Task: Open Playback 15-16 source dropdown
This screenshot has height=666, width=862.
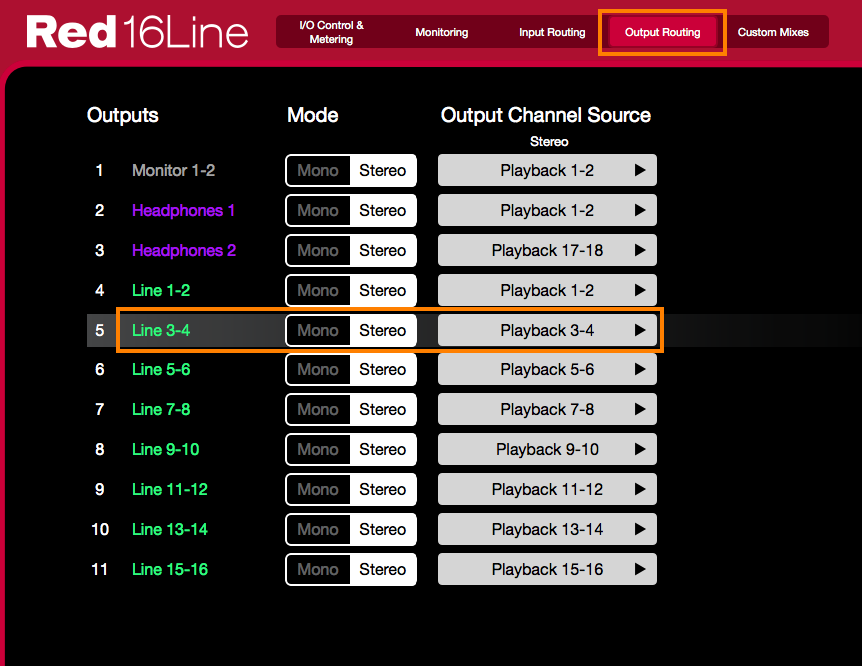Action: (547, 569)
